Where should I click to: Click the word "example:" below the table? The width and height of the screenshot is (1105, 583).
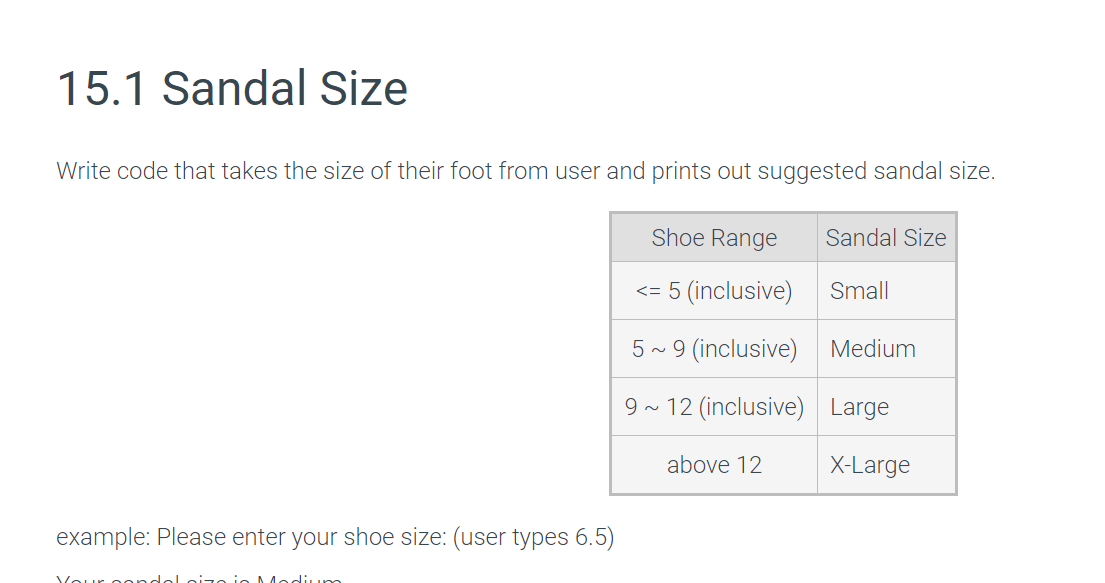pos(103,537)
